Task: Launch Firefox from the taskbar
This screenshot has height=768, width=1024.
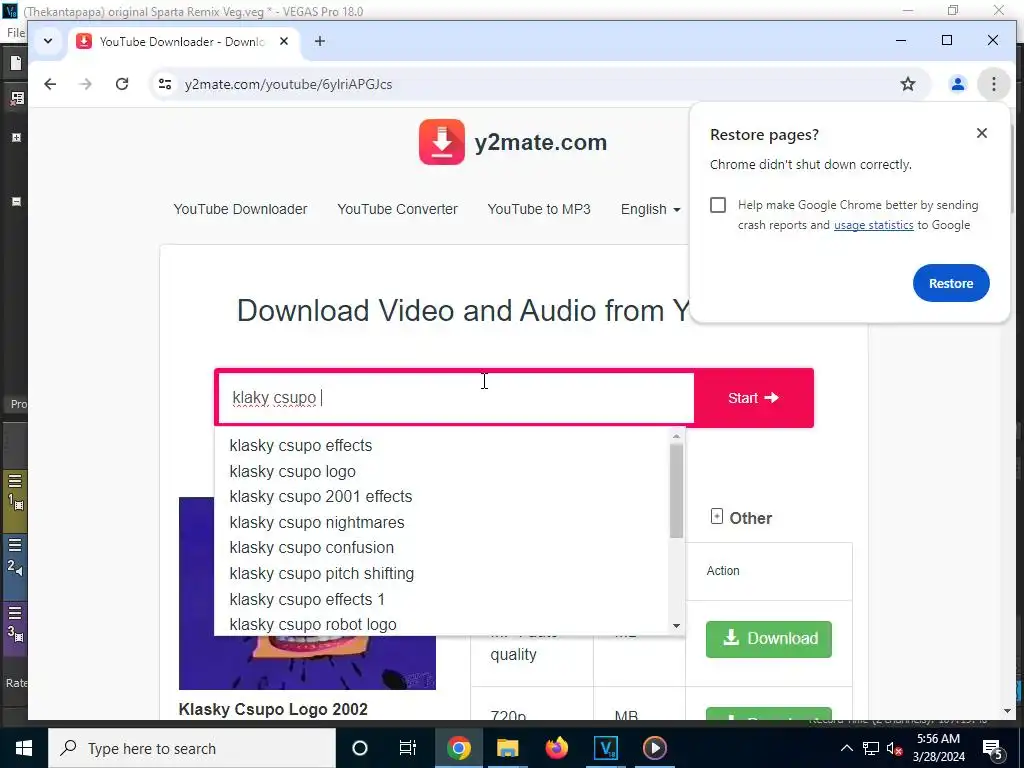Action: click(x=556, y=748)
